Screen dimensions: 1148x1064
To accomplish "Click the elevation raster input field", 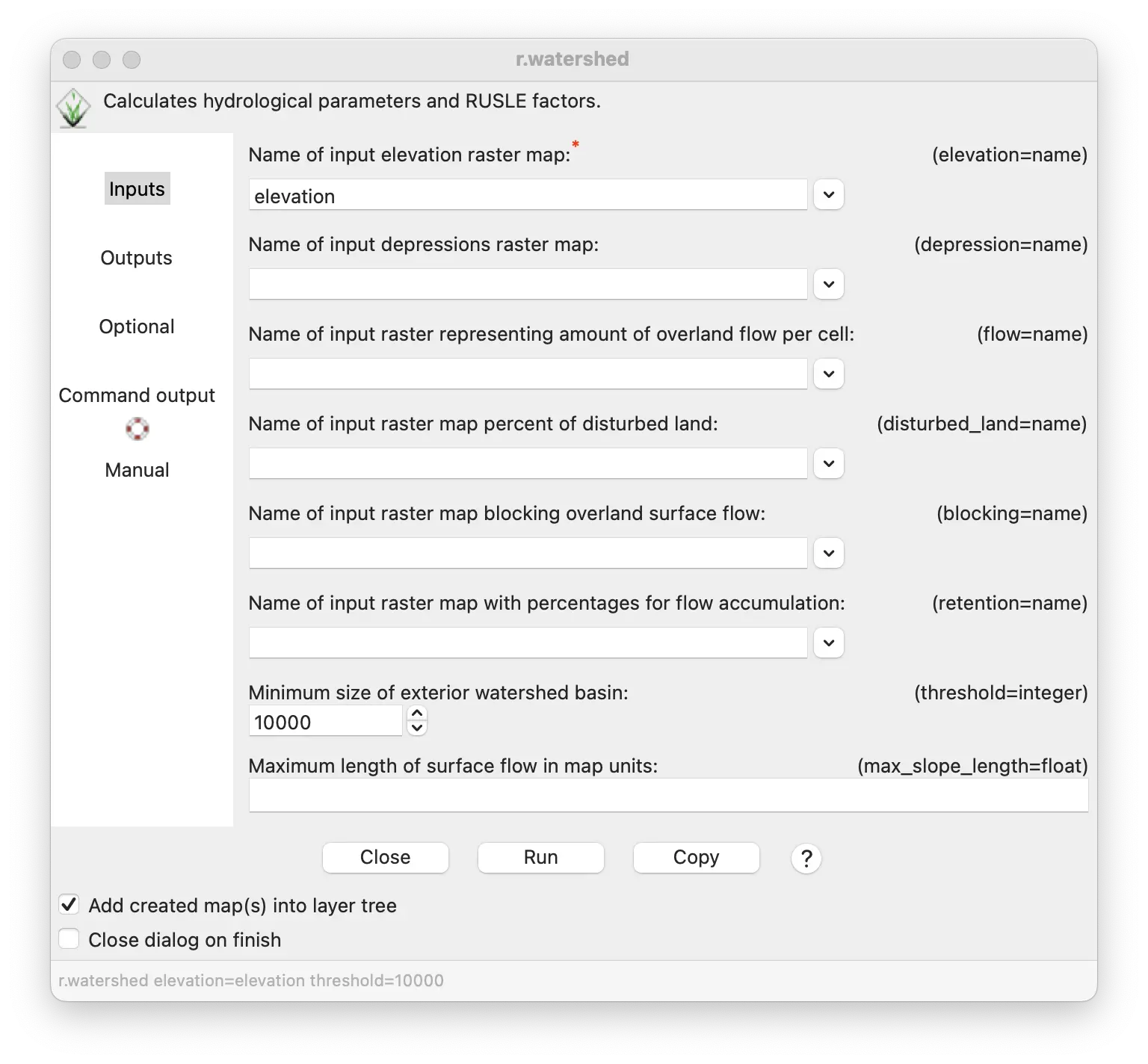I will (x=528, y=195).
